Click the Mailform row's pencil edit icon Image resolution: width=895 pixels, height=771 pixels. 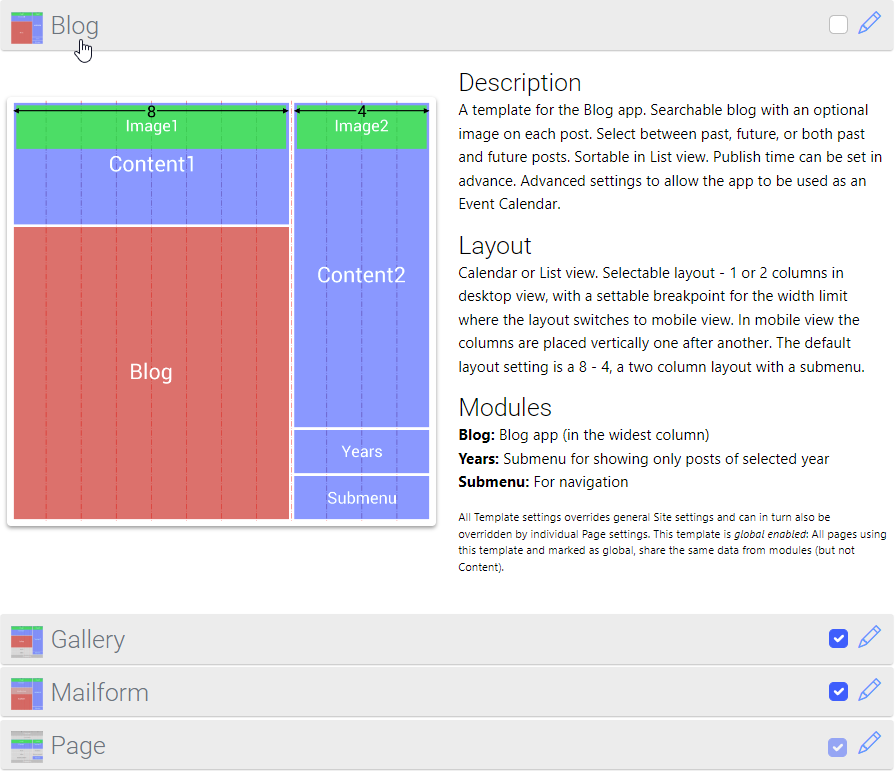coord(870,691)
